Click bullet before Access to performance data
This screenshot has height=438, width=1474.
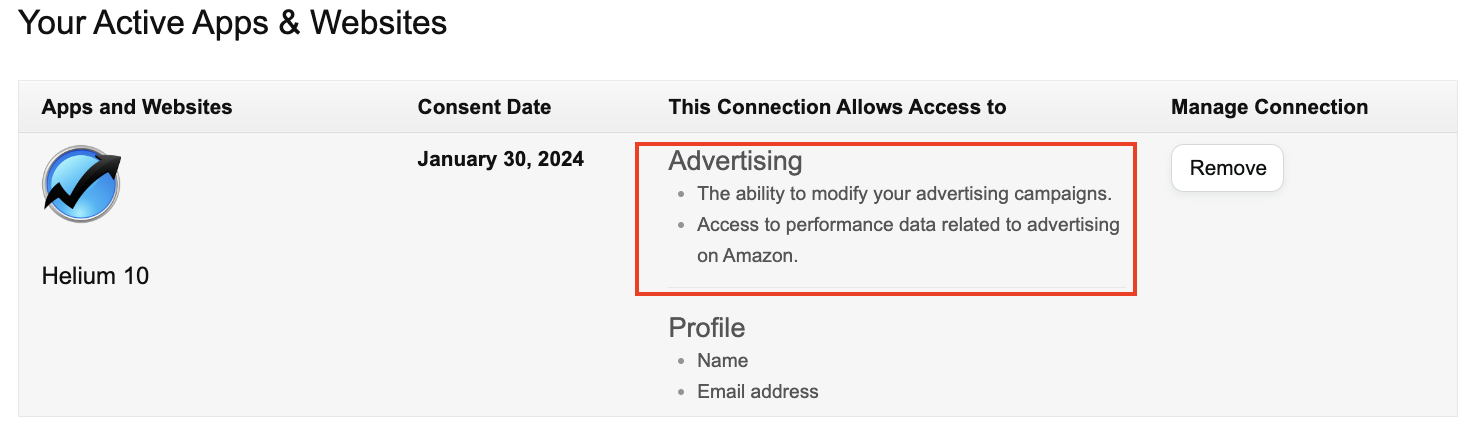click(682, 226)
